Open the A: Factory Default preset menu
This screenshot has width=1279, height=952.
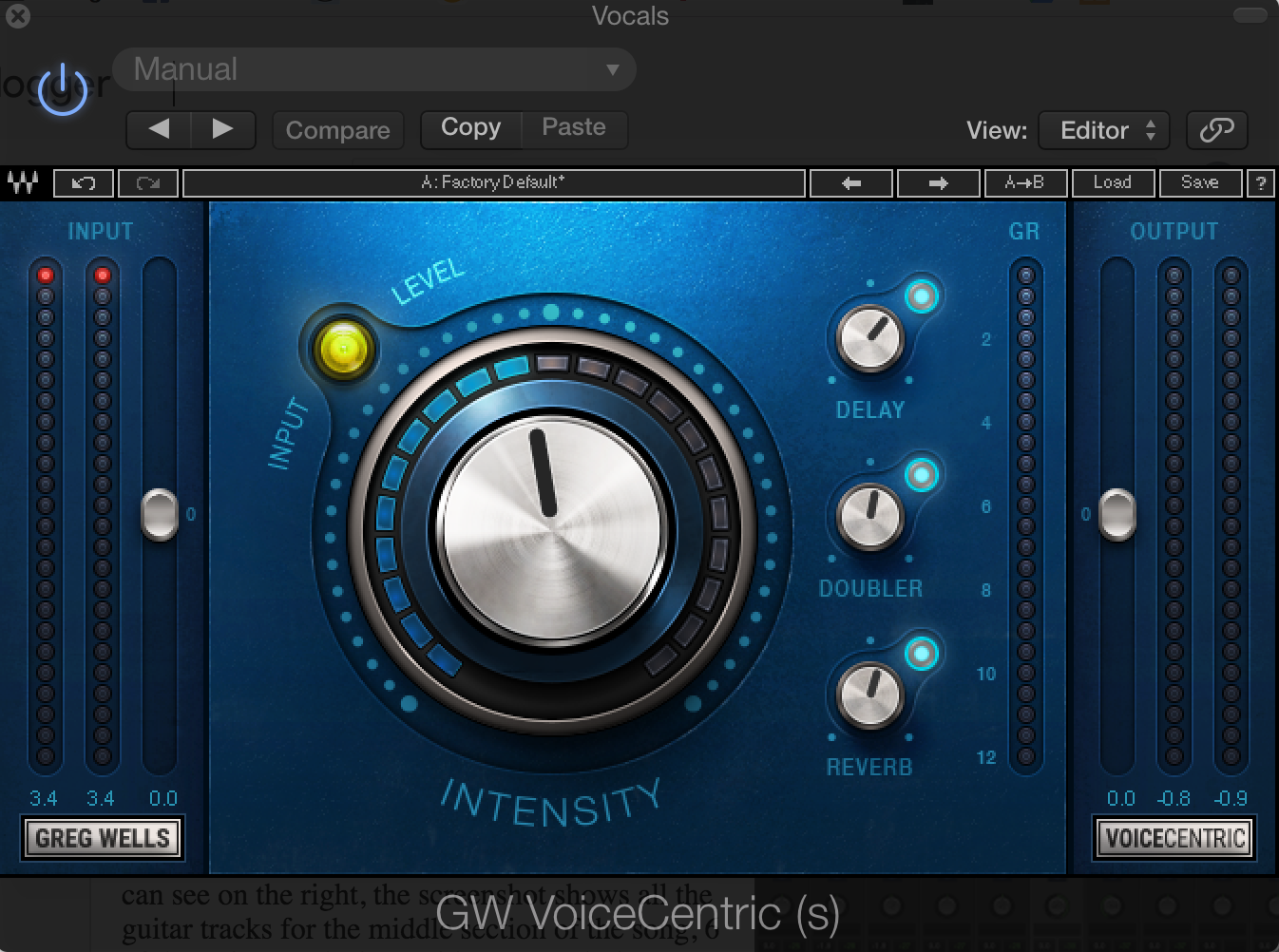click(493, 182)
